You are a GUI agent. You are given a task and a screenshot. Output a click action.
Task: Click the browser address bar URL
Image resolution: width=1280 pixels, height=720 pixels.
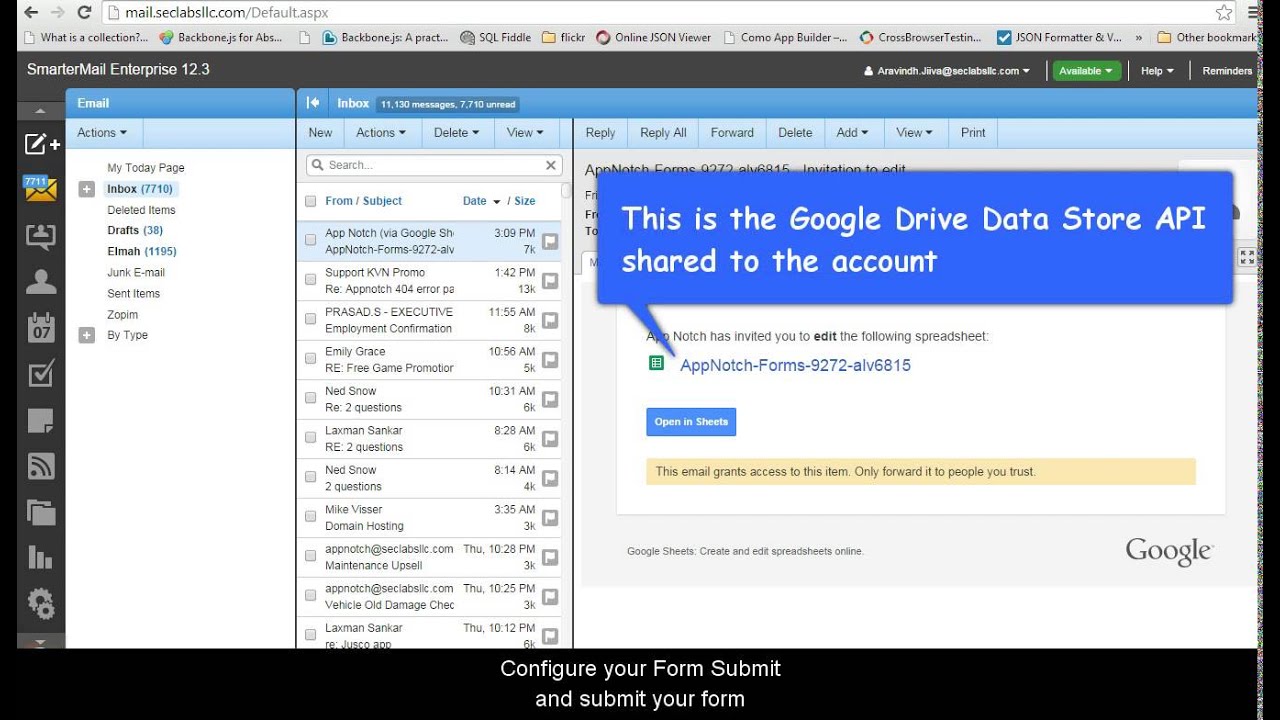(x=227, y=13)
